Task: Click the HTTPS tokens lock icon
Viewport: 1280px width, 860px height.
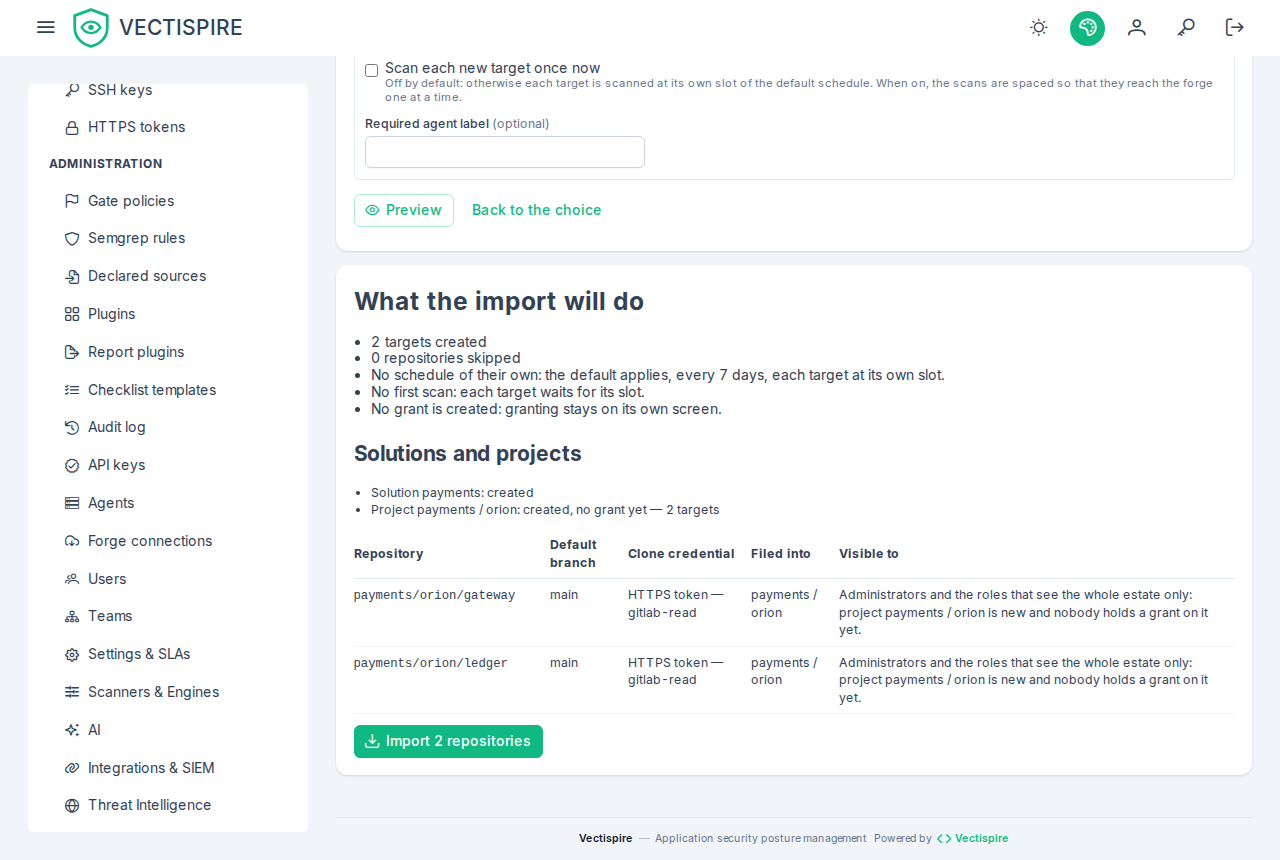Action: click(x=72, y=128)
